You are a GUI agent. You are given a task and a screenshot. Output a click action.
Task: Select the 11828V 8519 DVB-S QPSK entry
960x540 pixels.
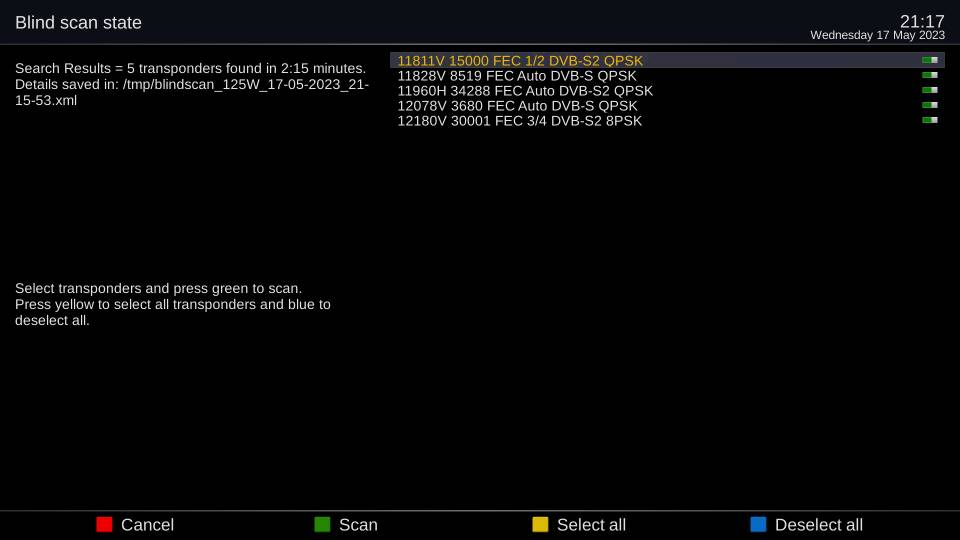coord(516,76)
